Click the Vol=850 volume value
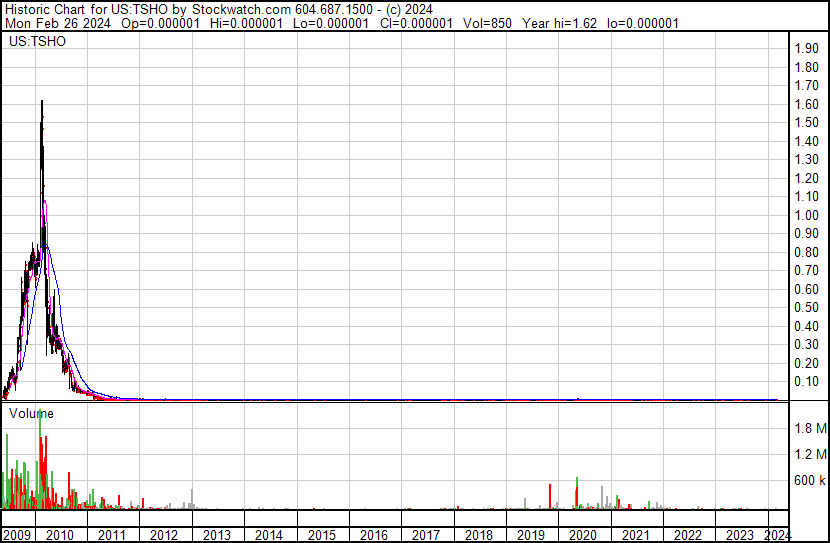Screen dimensions: 830x543 (x=487, y=23)
